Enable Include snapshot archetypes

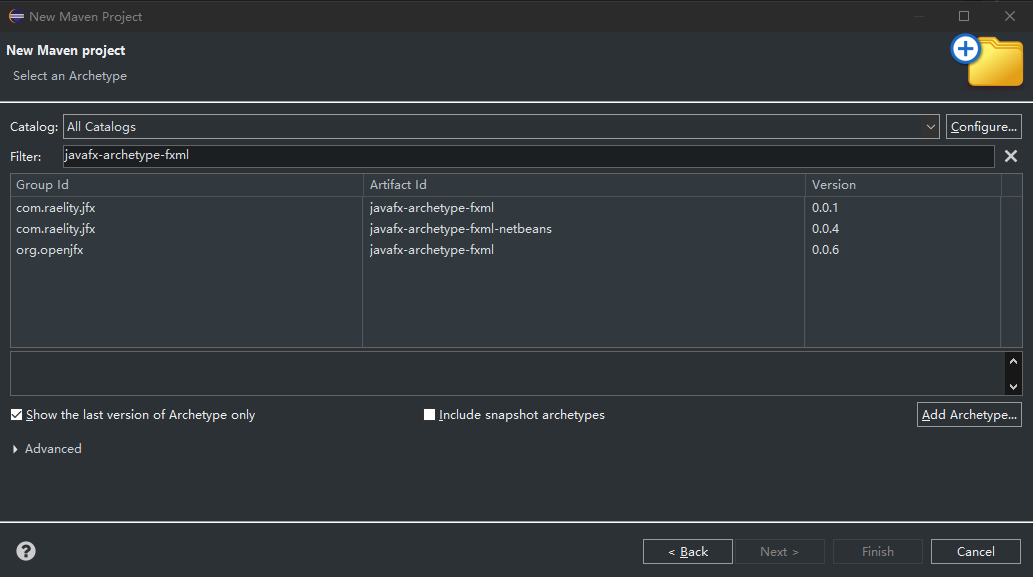pos(429,414)
